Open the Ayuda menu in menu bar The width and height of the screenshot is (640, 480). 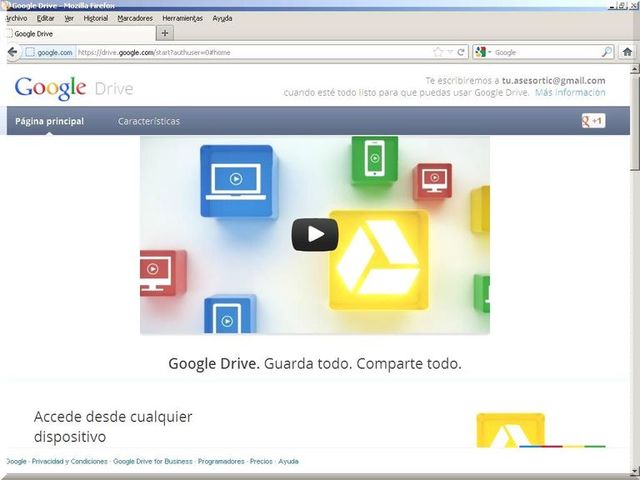coord(222,18)
